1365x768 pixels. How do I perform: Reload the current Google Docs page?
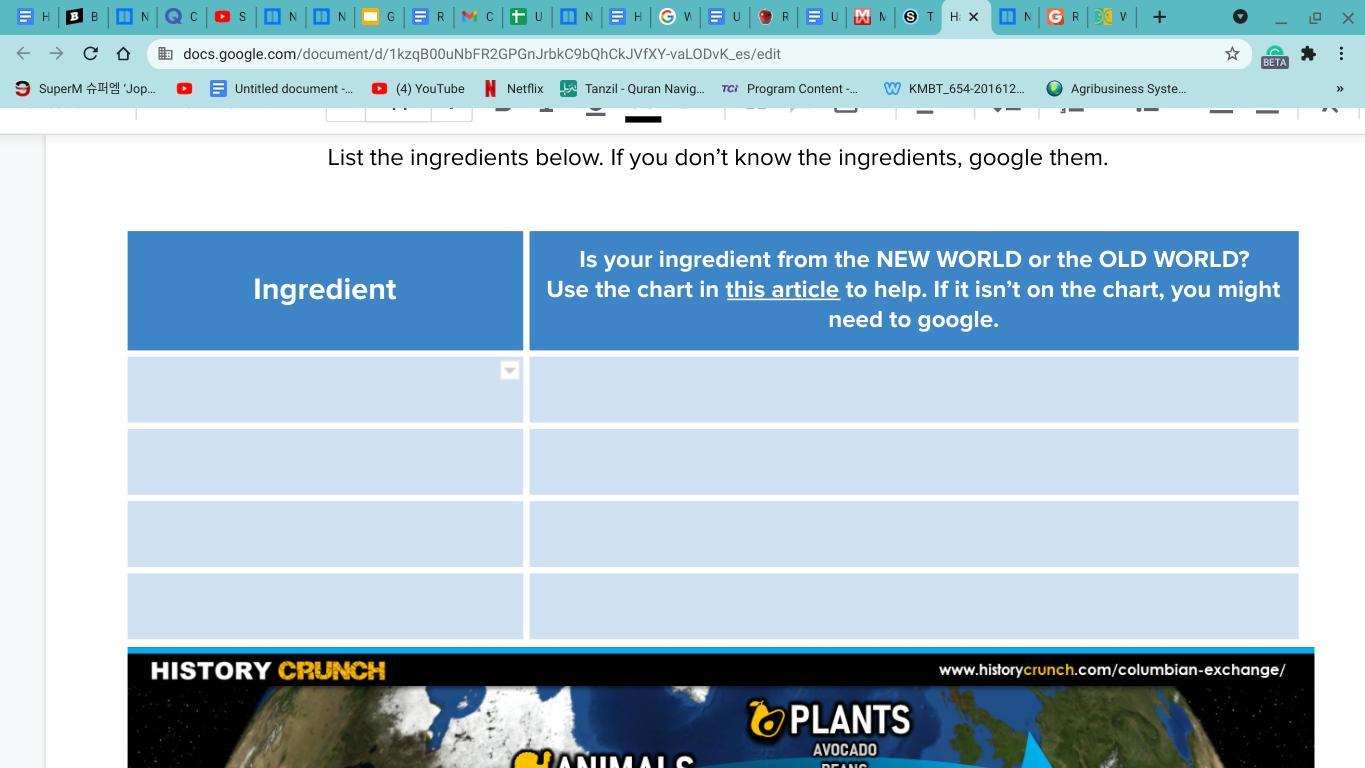(90, 54)
